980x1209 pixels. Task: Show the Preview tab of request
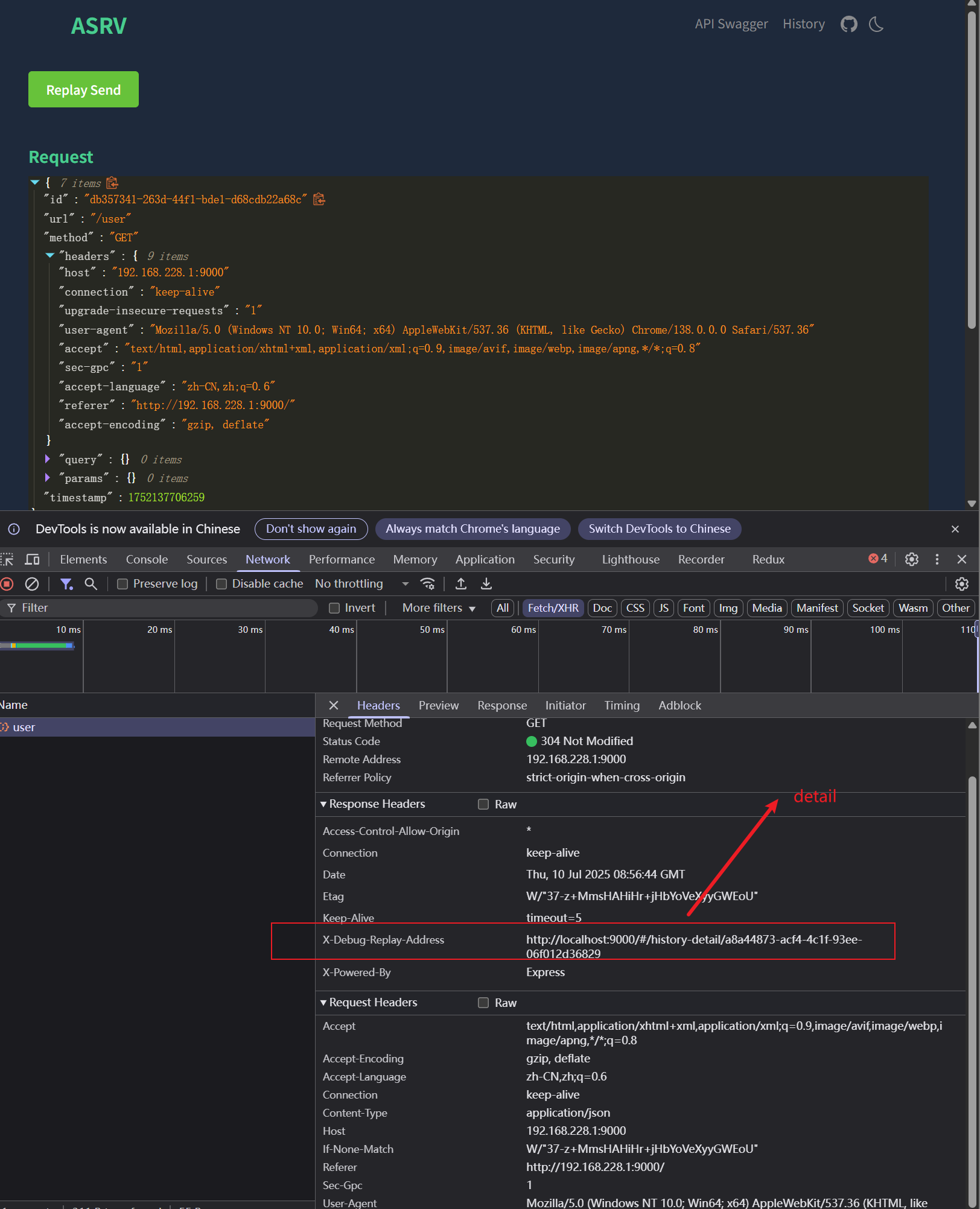pos(439,705)
